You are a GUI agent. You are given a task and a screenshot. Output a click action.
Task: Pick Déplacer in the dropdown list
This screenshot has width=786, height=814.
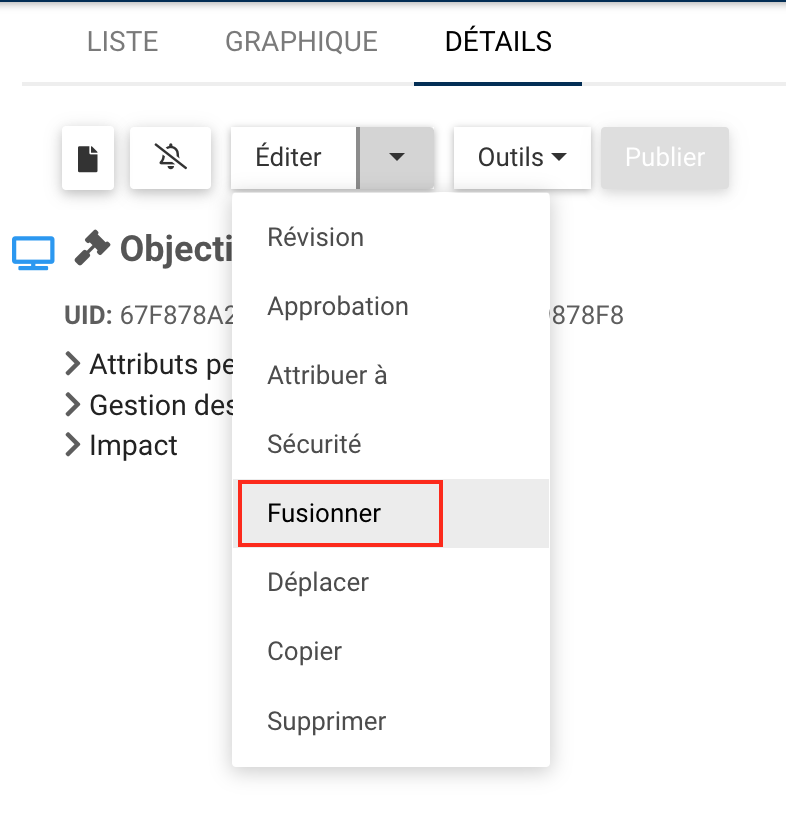coord(318,583)
